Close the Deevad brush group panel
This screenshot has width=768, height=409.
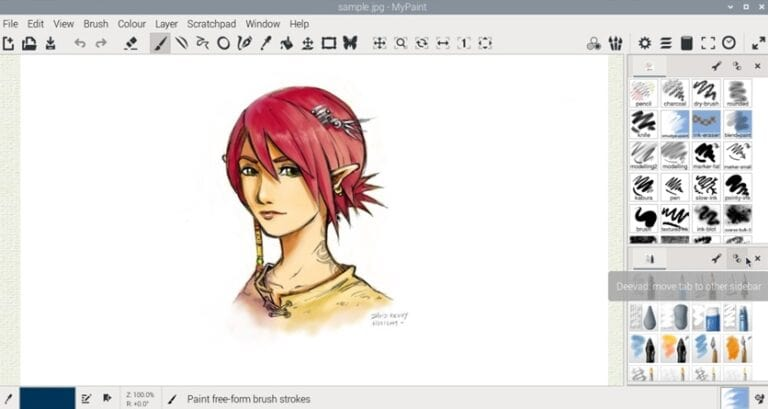pyautogui.click(x=758, y=258)
